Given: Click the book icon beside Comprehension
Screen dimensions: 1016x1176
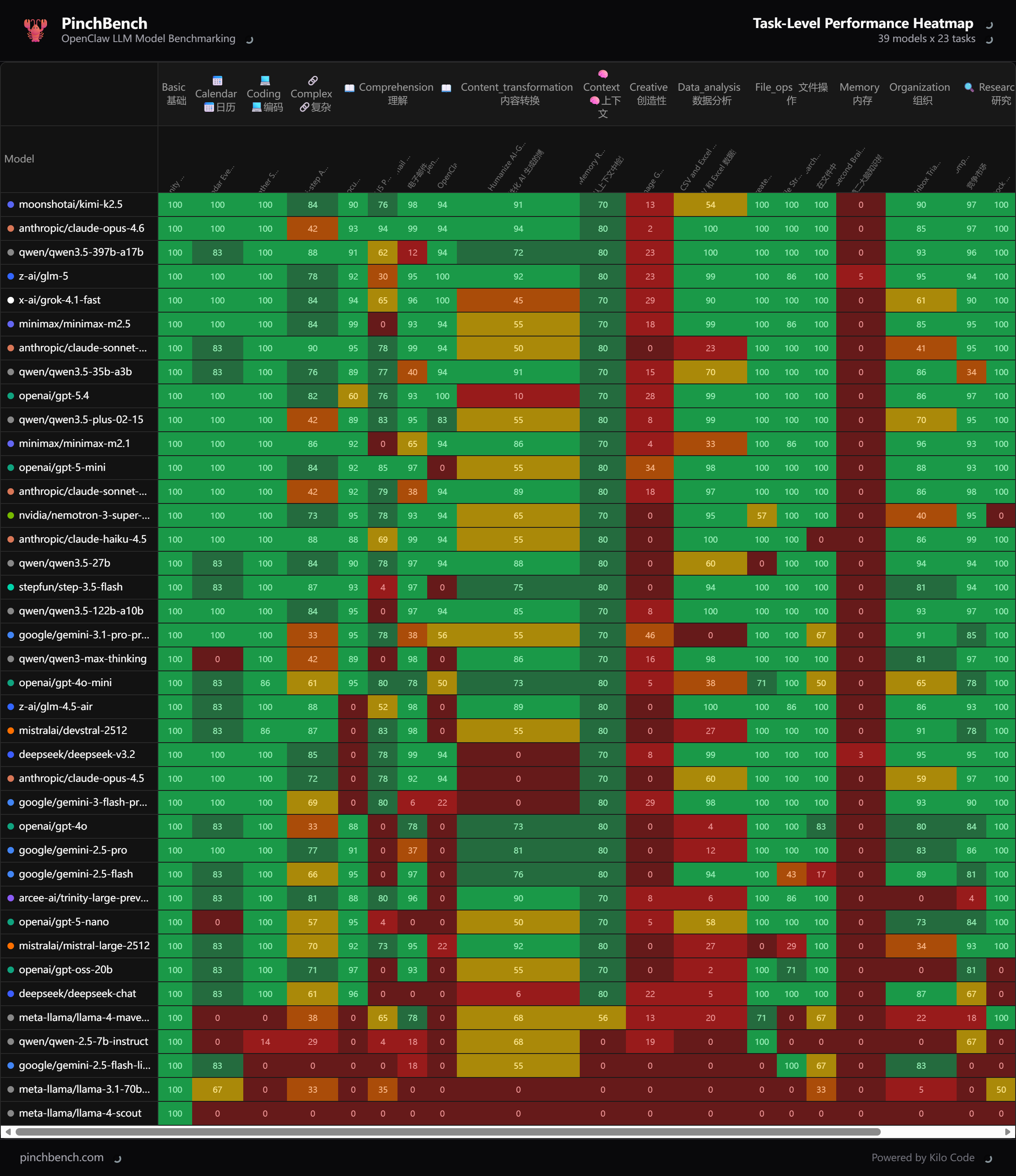Looking at the screenshot, I should coord(350,88).
